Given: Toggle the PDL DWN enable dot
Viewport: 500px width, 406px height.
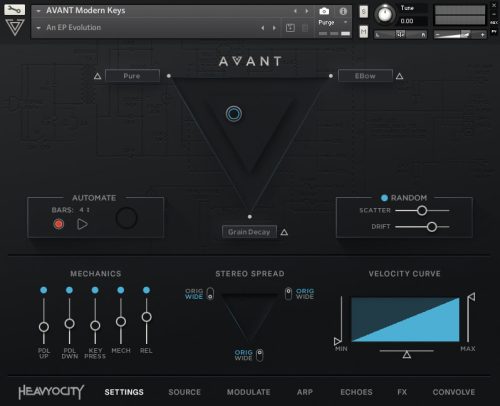Looking at the screenshot, I should [69, 290].
